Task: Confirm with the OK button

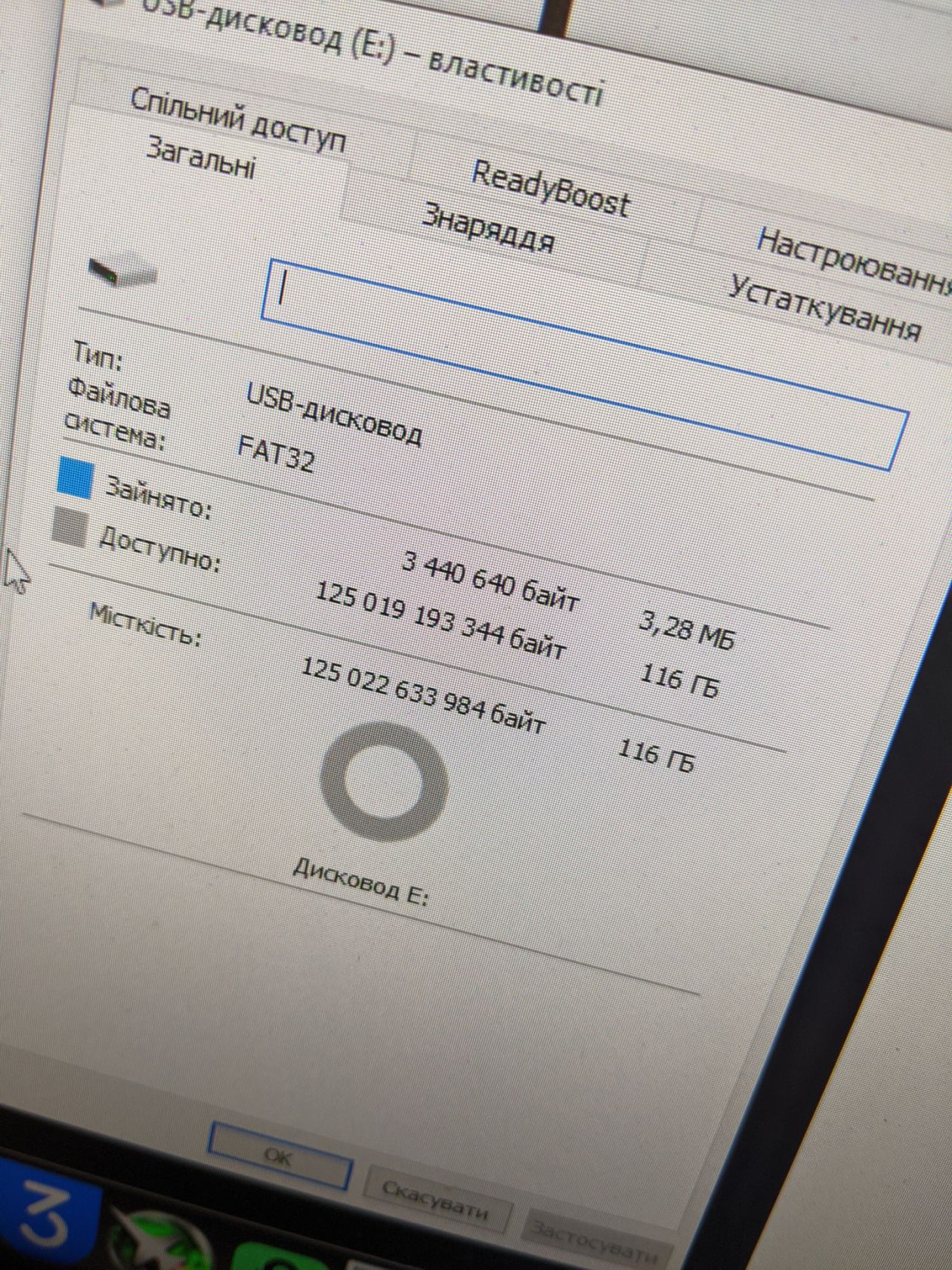Action: (279, 1158)
